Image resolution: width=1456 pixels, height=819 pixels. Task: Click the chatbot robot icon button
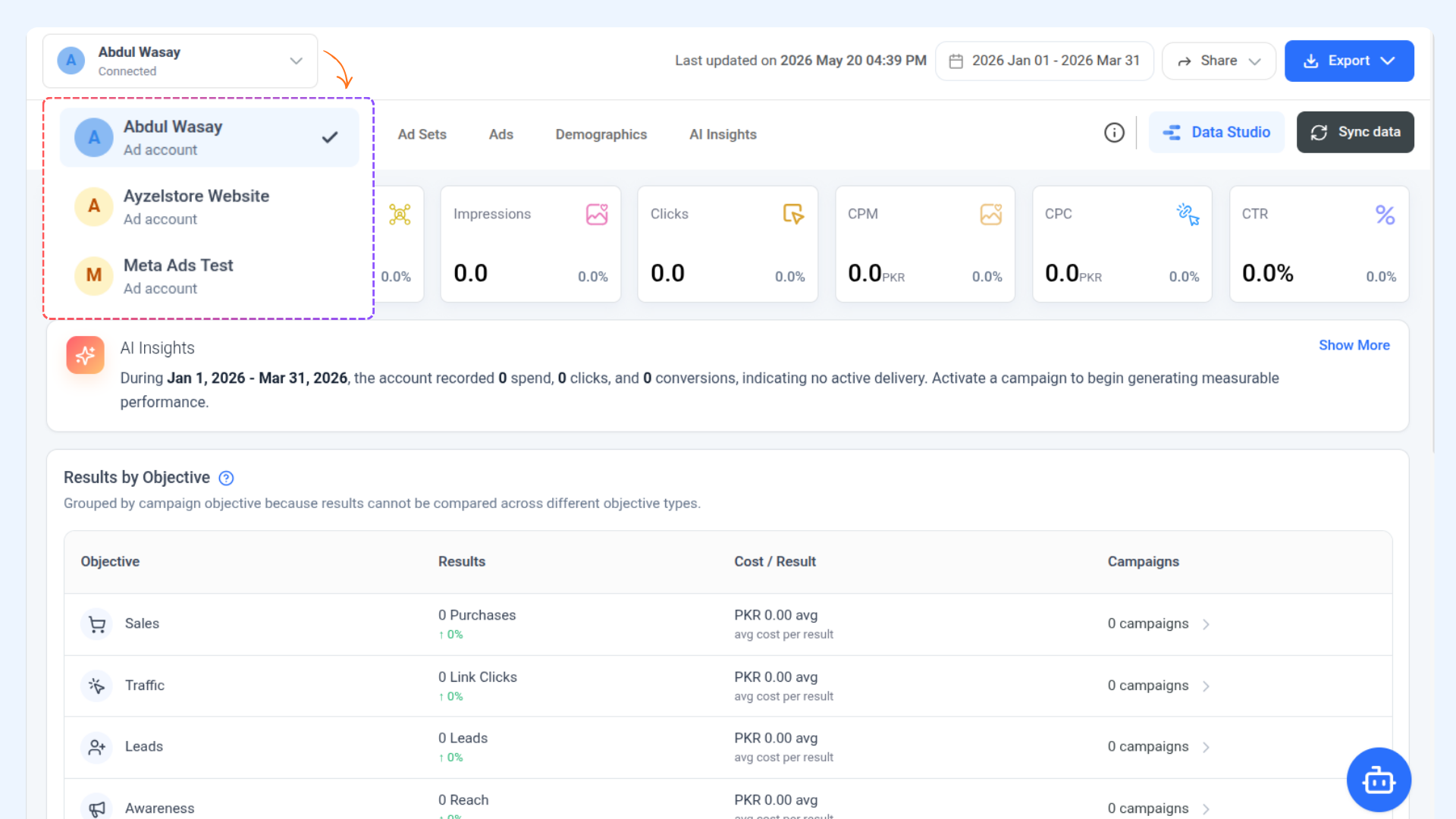coord(1378,780)
